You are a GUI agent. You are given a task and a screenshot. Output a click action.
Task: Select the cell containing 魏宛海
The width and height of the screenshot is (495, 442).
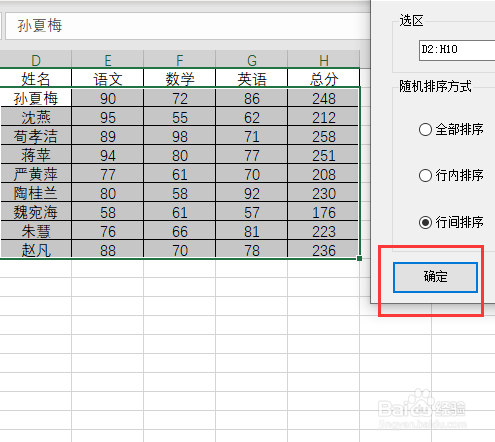pos(36,212)
